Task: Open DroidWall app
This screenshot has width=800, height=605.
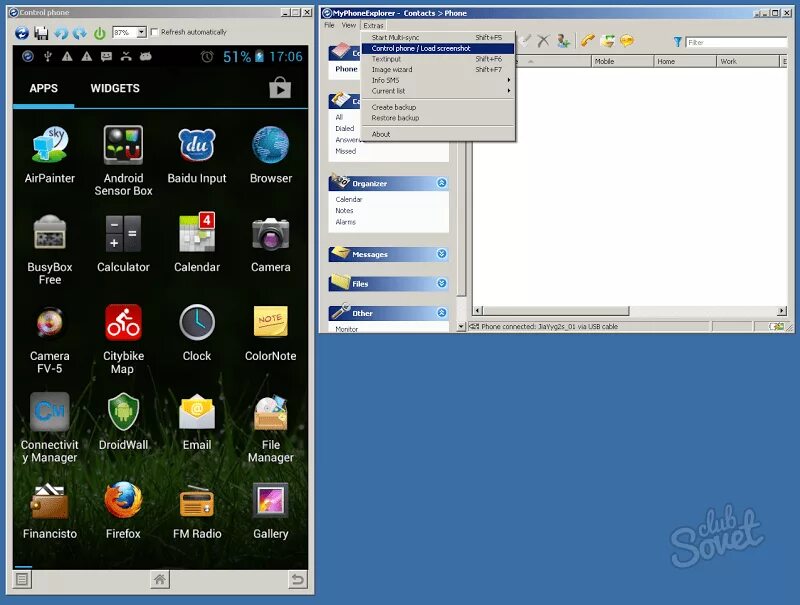Action: [123, 421]
